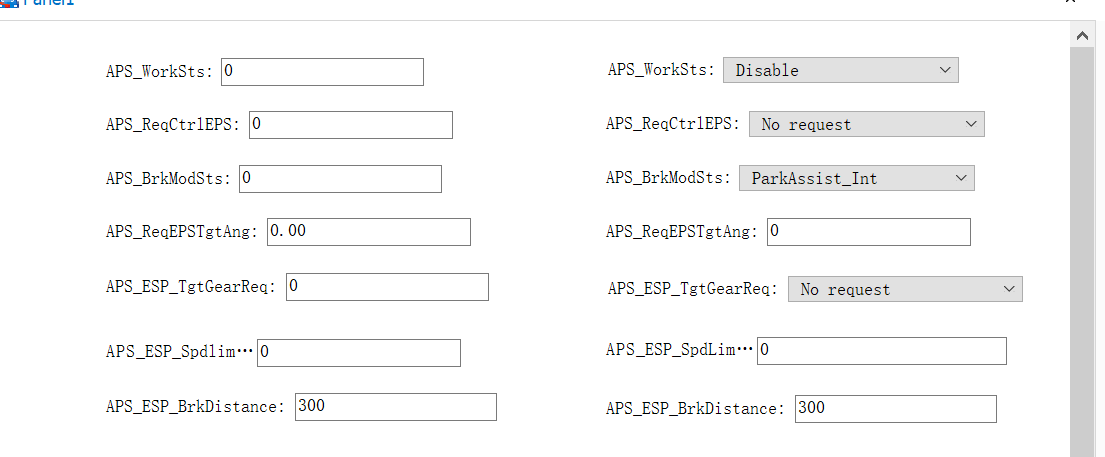Open the right APS_WorkSts dropdown showing Disable
The height and width of the screenshot is (457, 1105).
pos(840,70)
